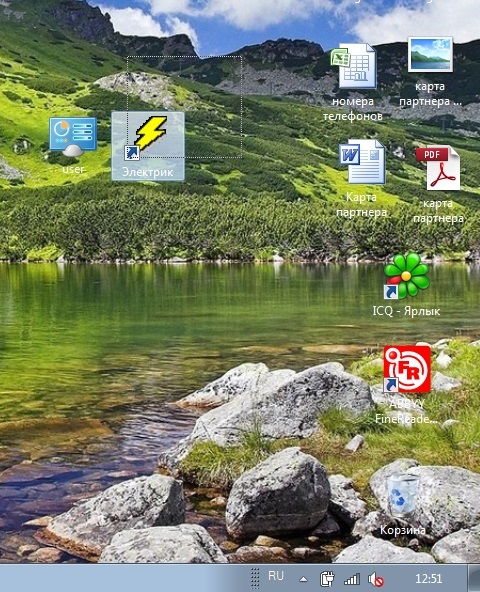Click the ABBYY FineReade... label text
Screen dimensions: 480x592
[x=407, y=412]
